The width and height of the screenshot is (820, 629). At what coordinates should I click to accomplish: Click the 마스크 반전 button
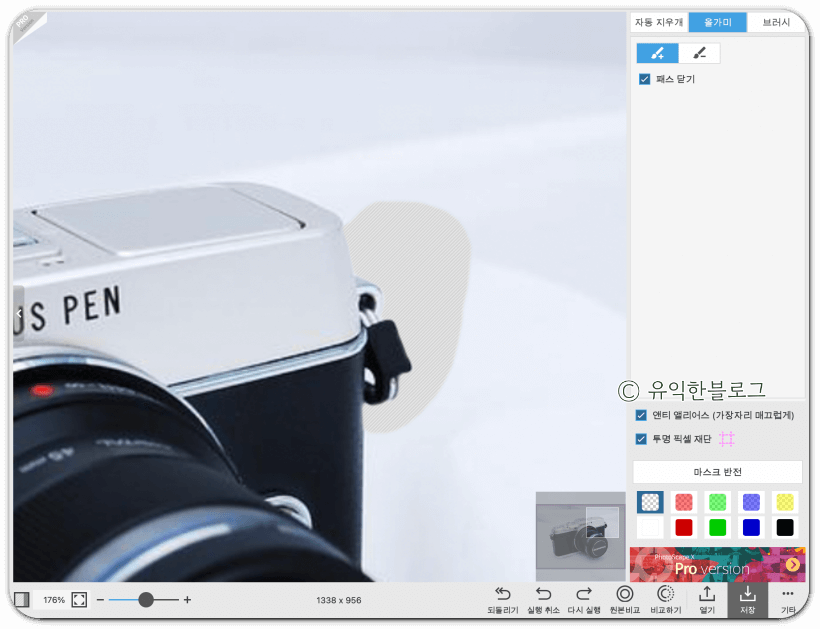(718, 472)
